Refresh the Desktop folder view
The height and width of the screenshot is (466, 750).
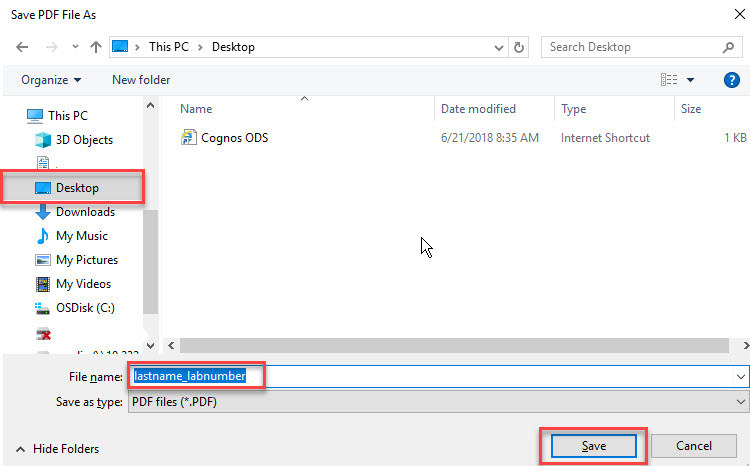518,47
